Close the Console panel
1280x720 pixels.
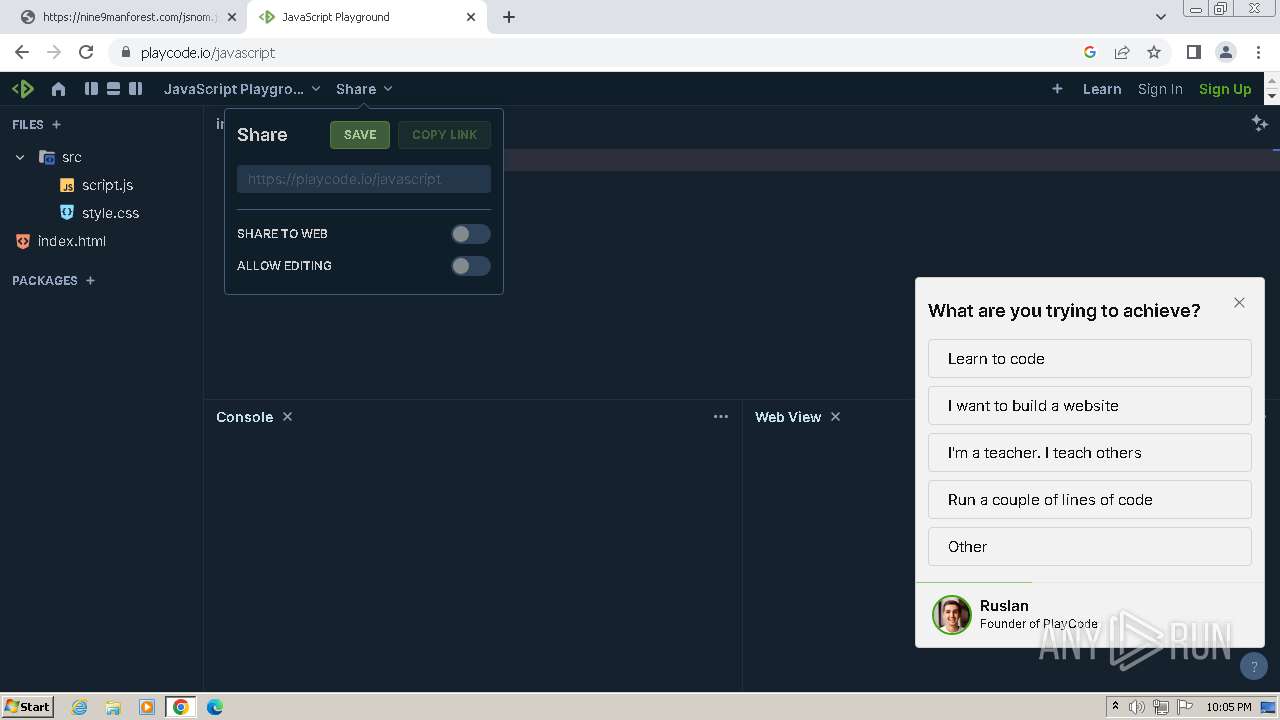coord(287,416)
